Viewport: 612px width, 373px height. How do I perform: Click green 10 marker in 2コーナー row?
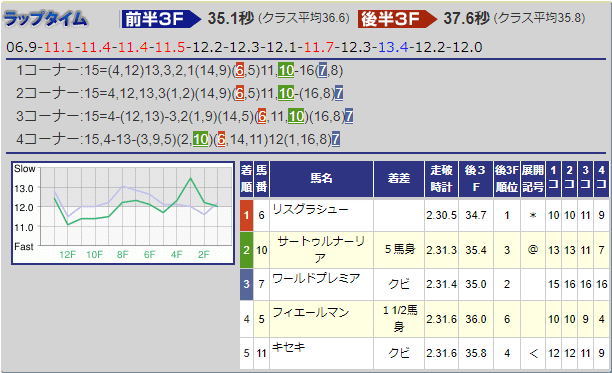coord(286,93)
